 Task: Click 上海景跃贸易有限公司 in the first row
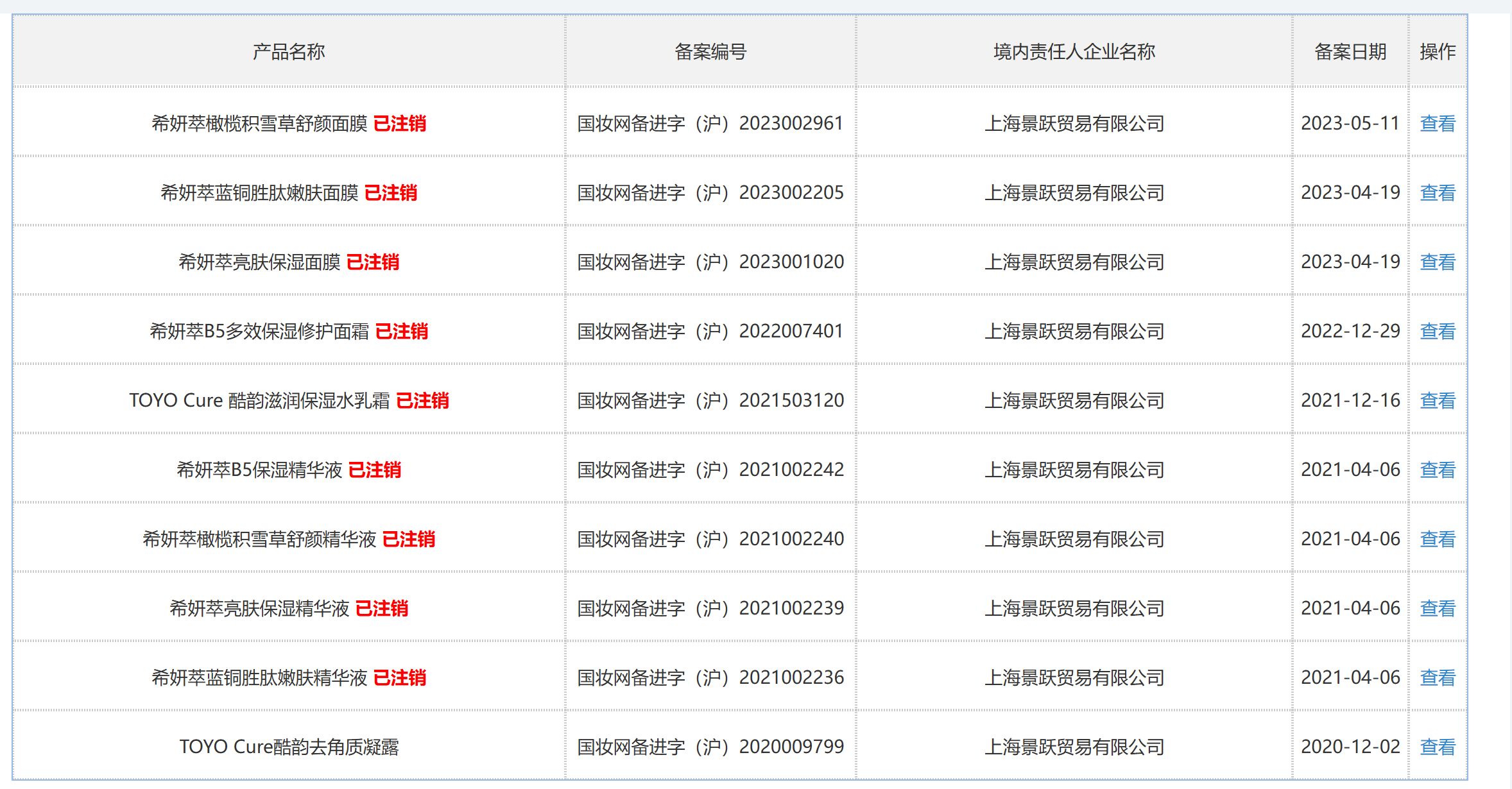click(1074, 123)
